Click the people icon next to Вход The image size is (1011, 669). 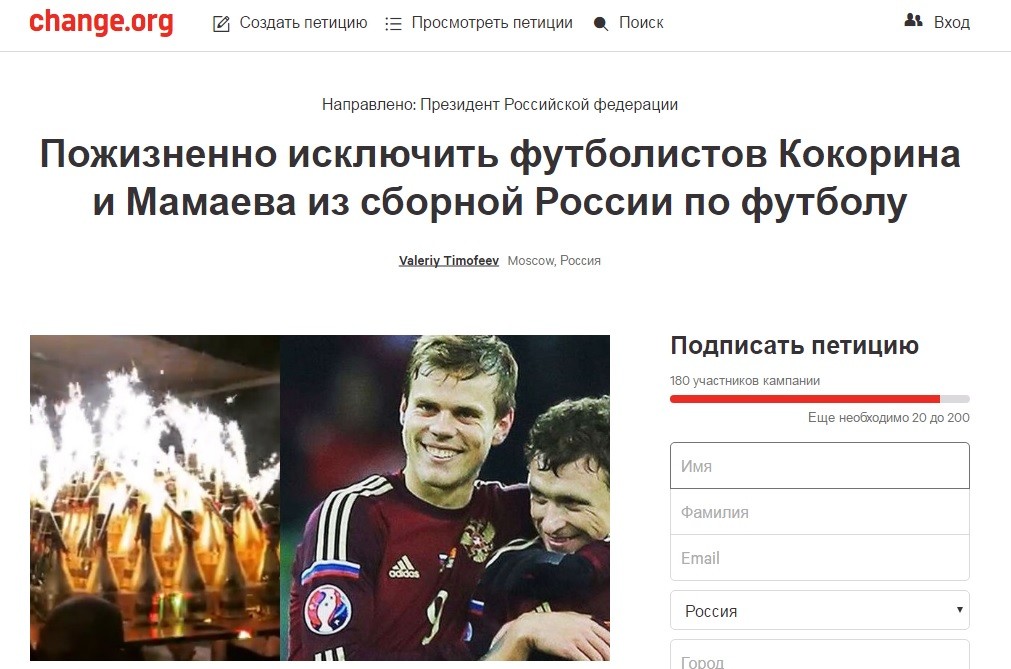913,20
